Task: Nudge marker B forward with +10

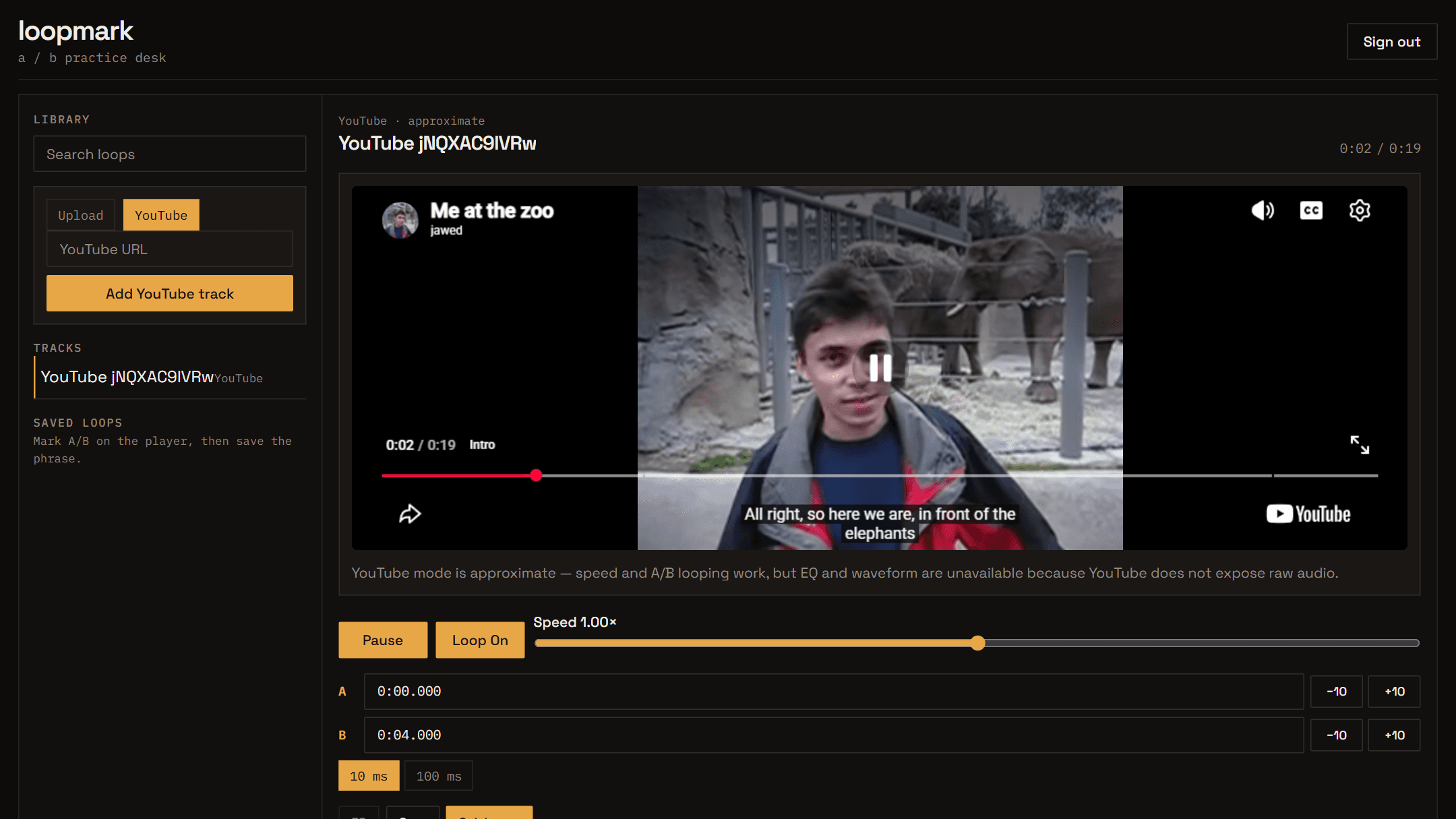Action: tap(1395, 735)
